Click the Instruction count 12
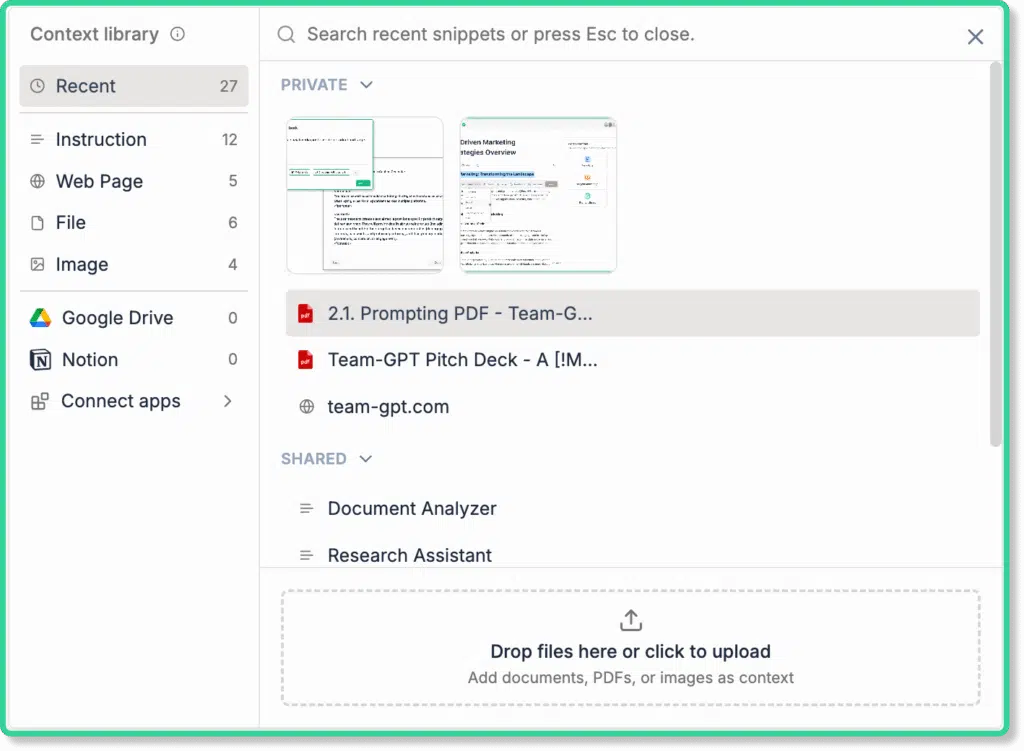Image resolution: width=1024 pixels, height=751 pixels. (229, 140)
